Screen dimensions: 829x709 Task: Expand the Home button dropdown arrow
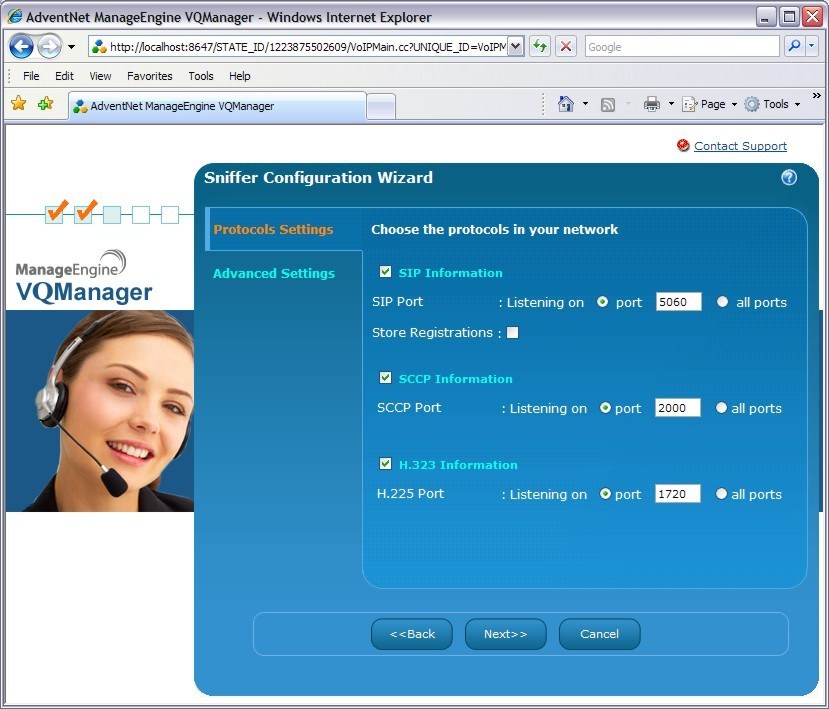(x=585, y=104)
